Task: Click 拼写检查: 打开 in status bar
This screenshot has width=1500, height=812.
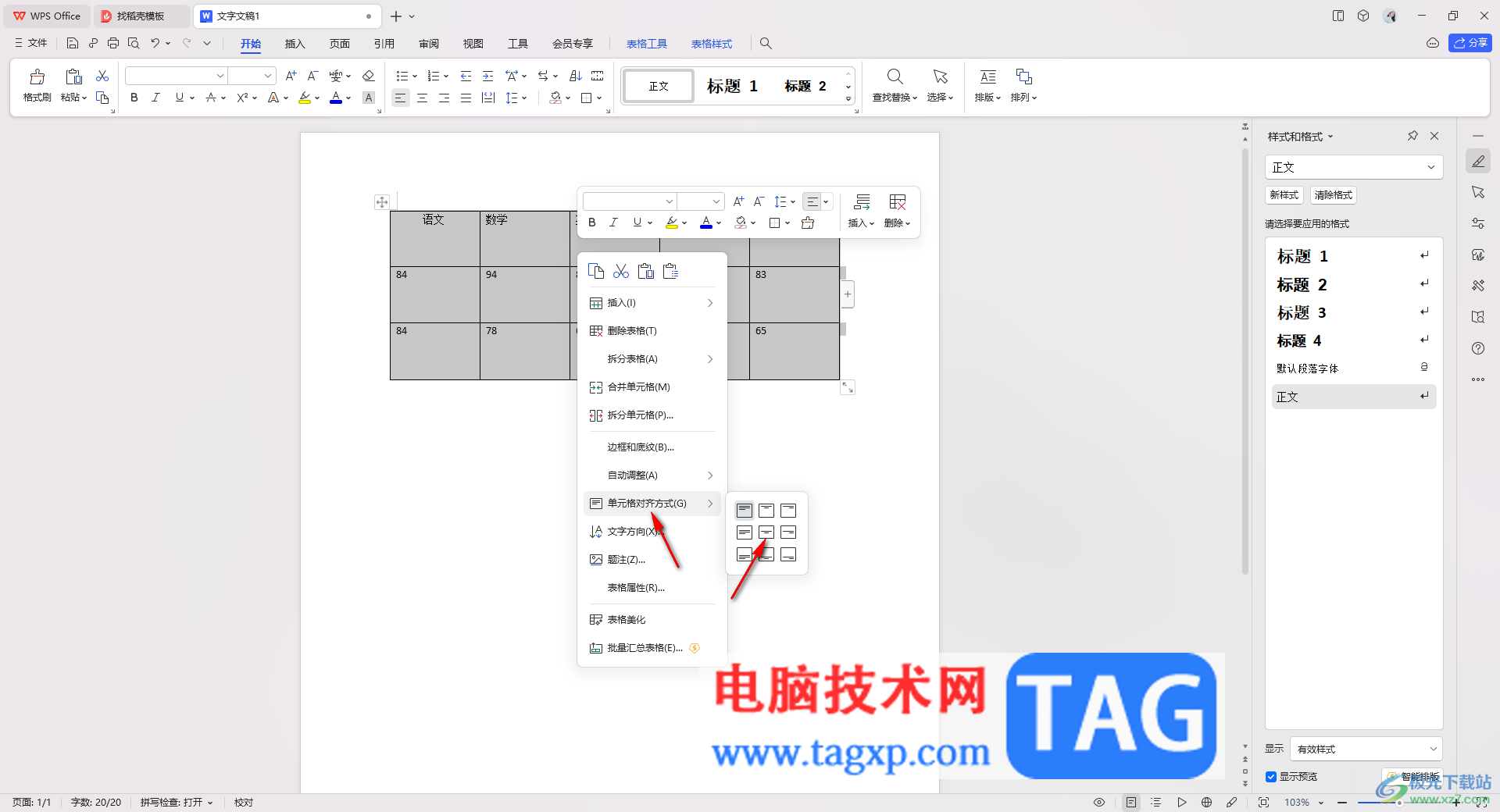Action: click(176, 802)
